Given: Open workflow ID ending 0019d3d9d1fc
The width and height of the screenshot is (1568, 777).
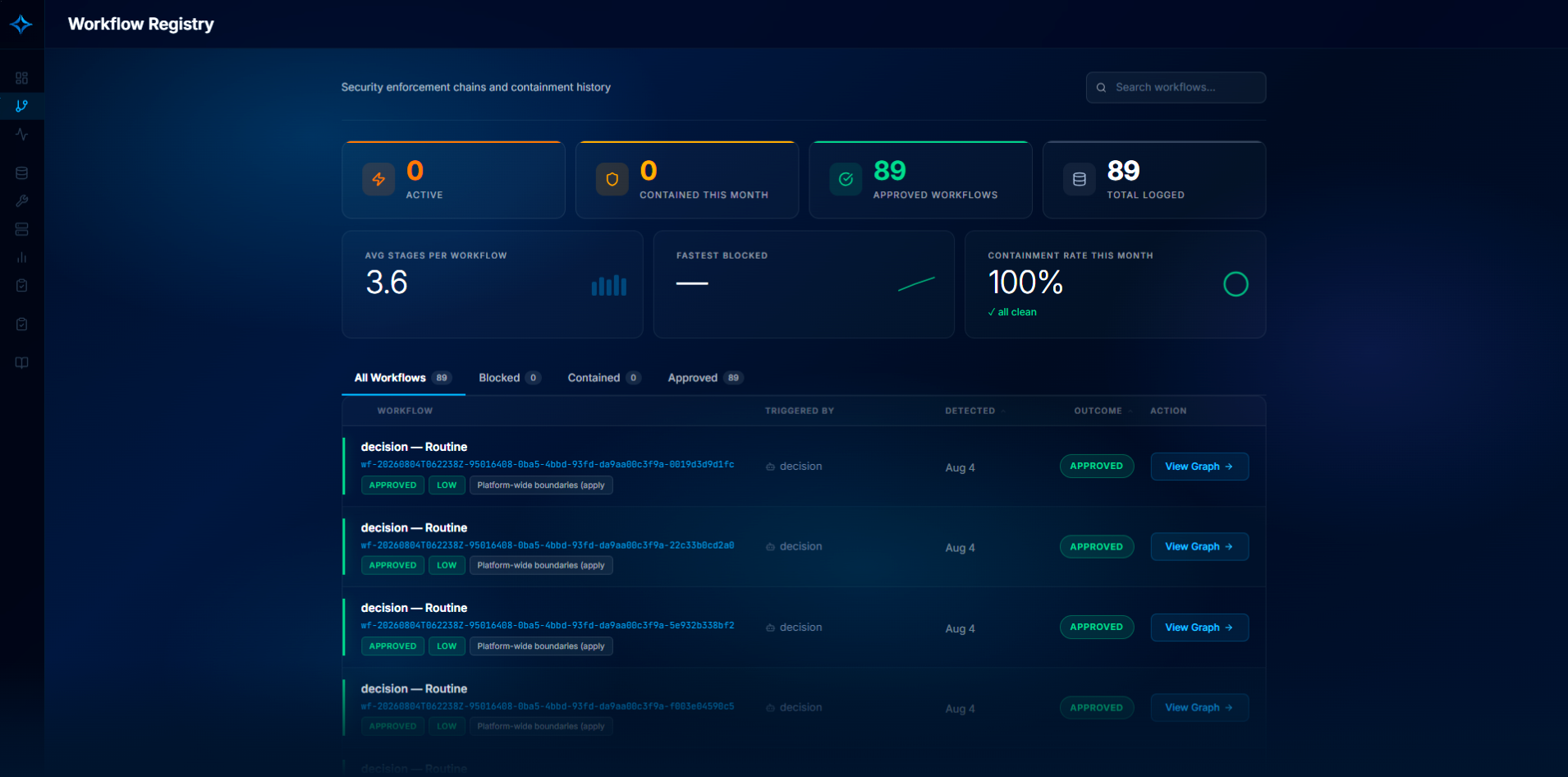Looking at the screenshot, I should [x=548, y=465].
